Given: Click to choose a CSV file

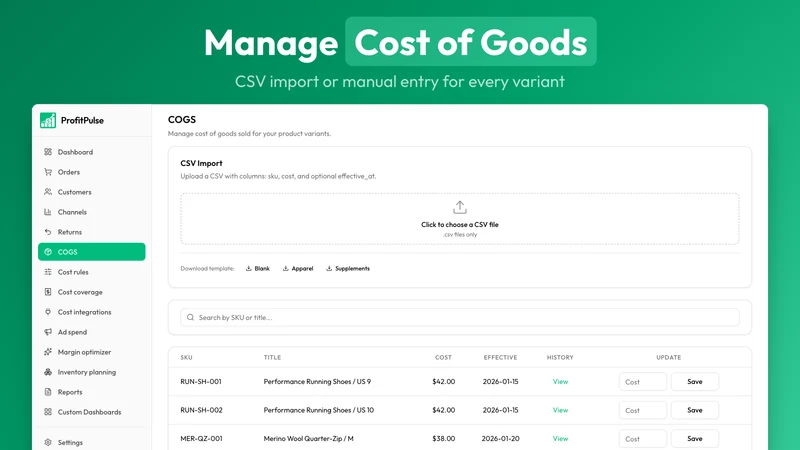Looking at the screenshot, I should pos(460,219).
